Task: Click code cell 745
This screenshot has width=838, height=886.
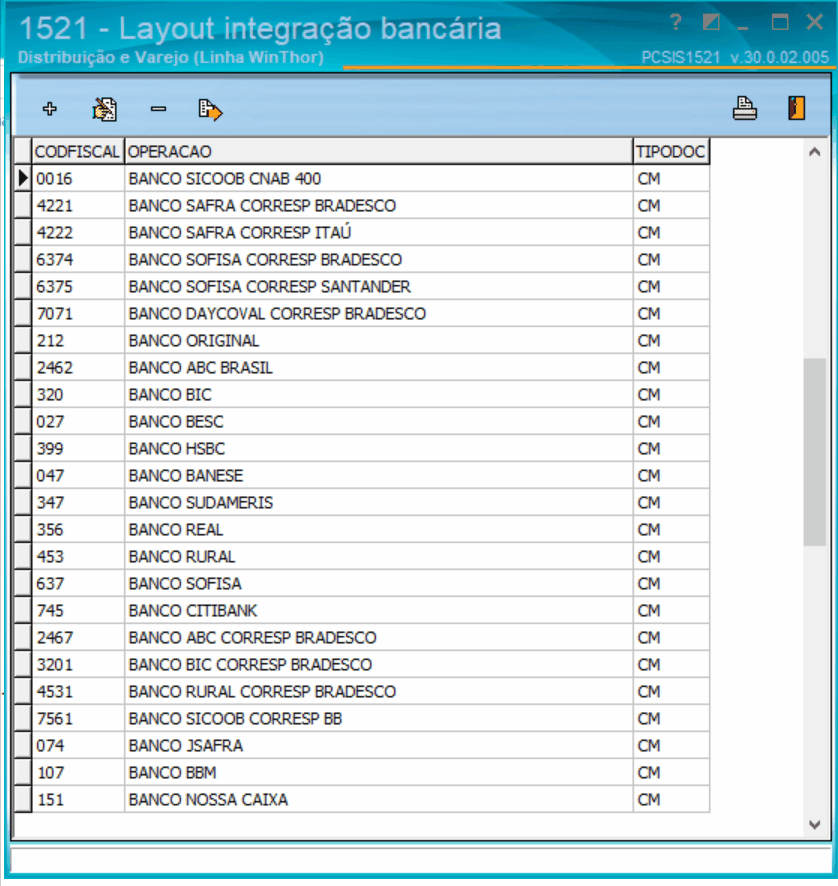Action: click(78, 611)
